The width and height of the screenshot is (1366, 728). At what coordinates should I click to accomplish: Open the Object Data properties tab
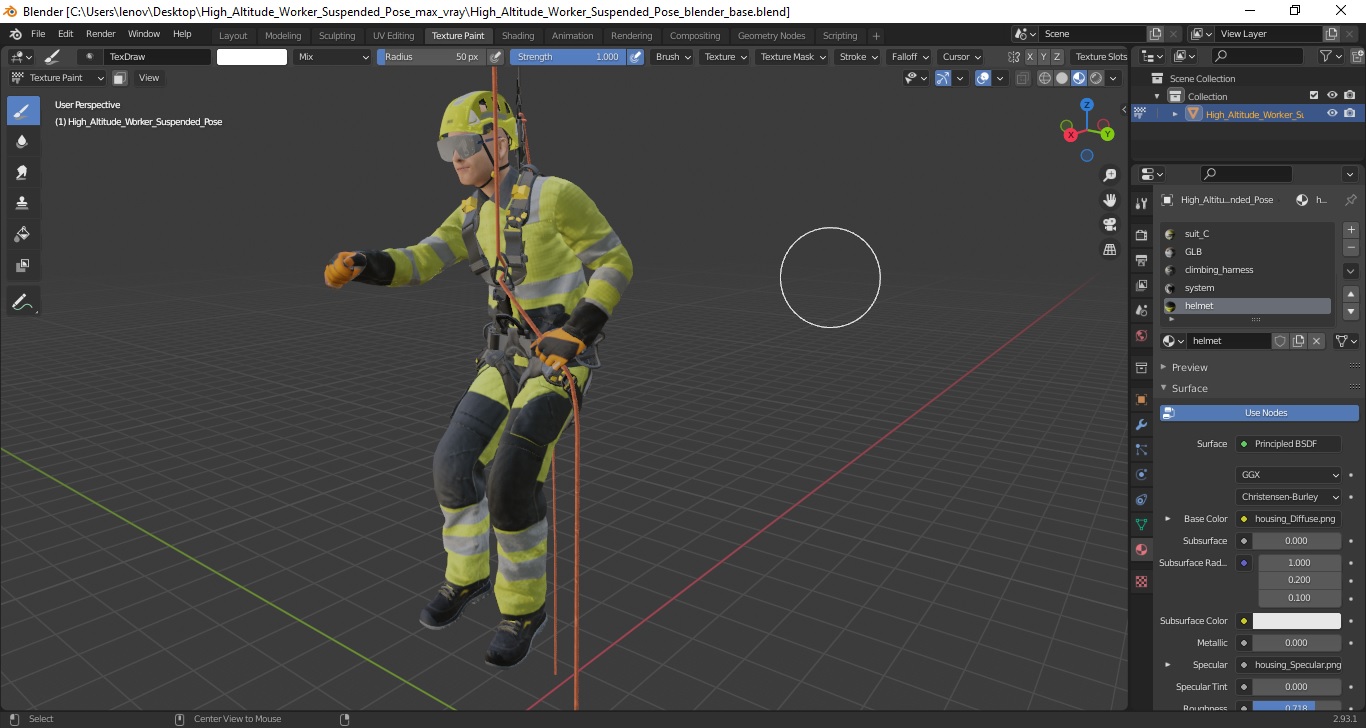click(1141, 524)
